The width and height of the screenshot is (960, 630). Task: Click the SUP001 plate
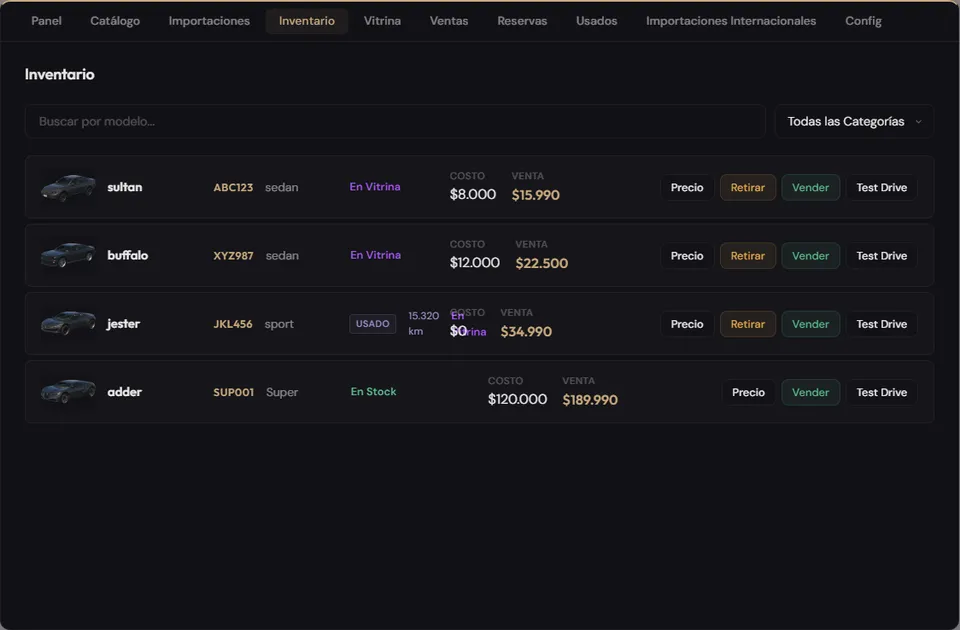click(x=233, y=392)
